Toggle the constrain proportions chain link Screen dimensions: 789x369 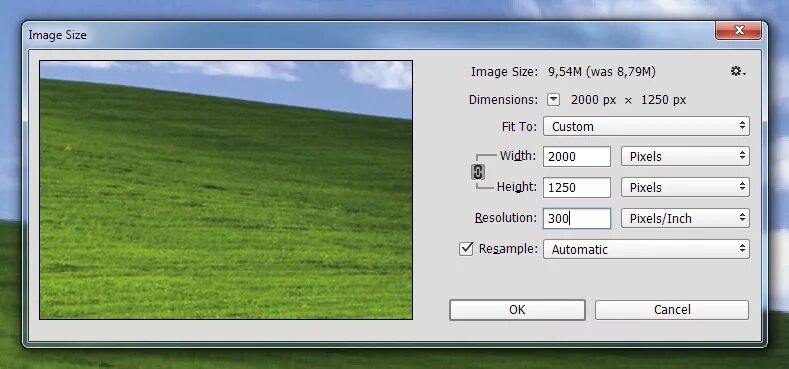click(x=478, y=172)
